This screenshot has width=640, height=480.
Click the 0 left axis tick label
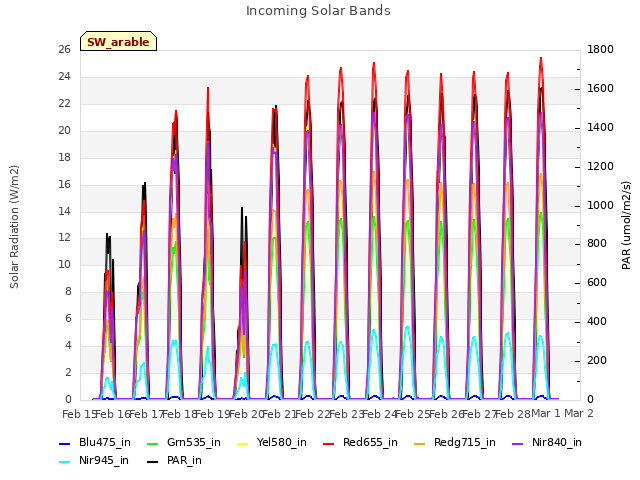click(x=68, y=399)
